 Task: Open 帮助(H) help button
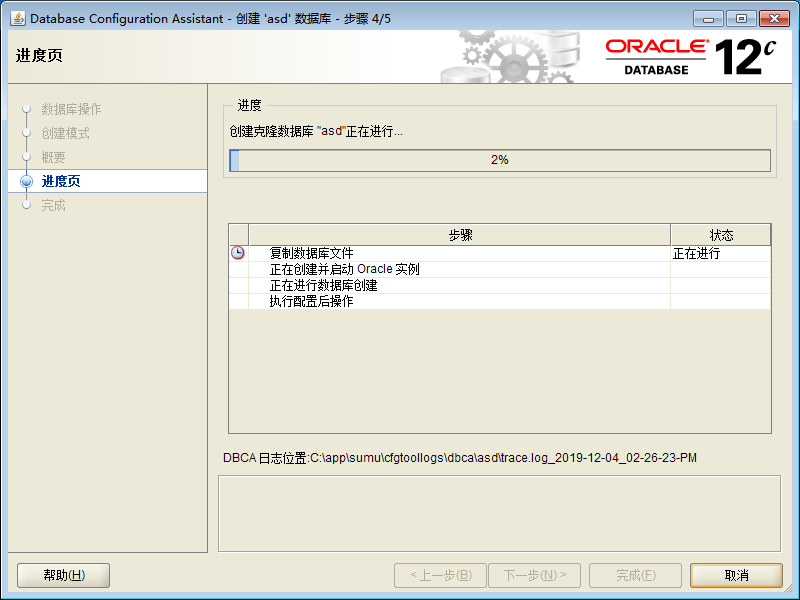pyautogui.click(x=64, y=576)
